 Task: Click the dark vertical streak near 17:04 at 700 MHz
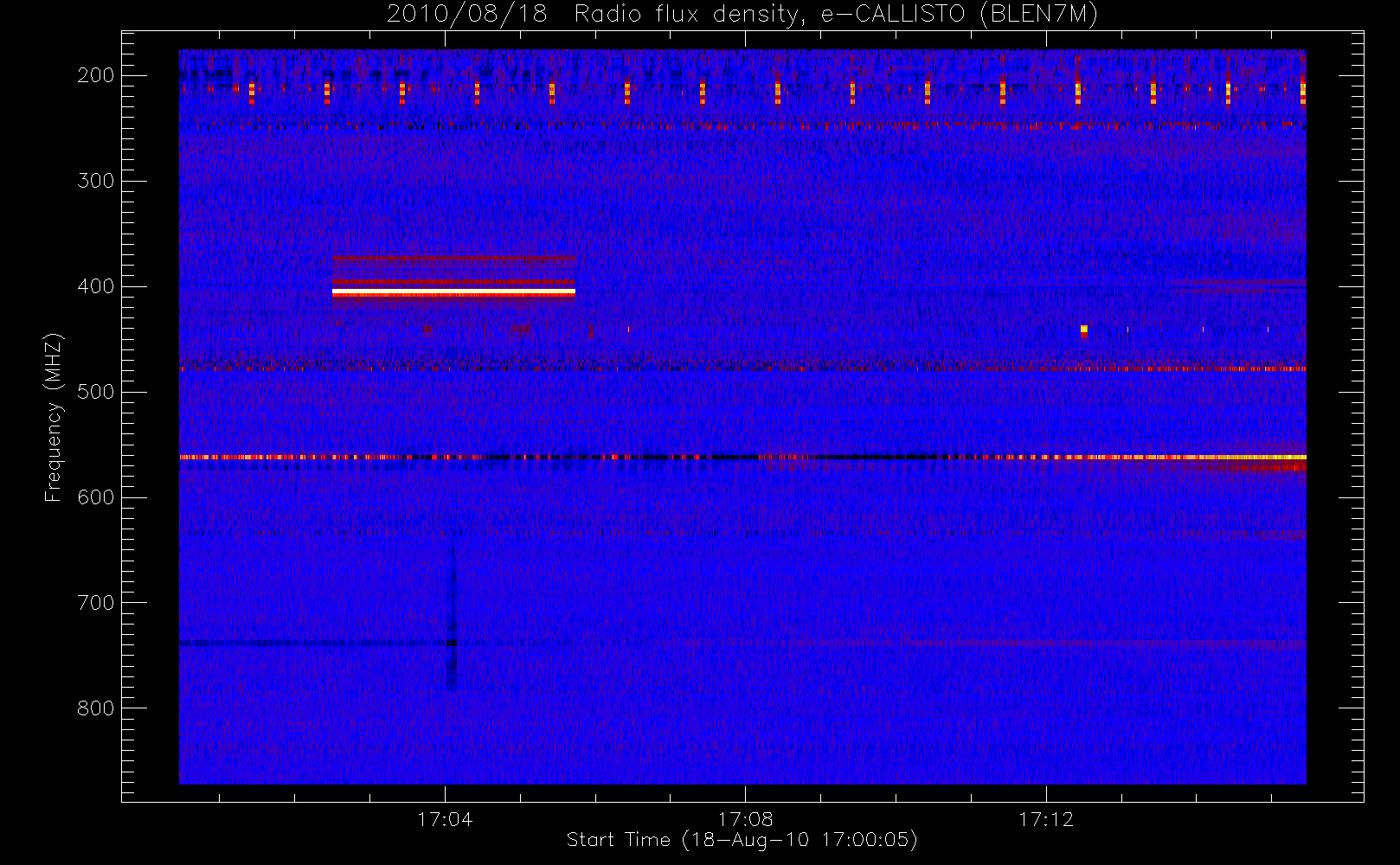coord(451,618)
